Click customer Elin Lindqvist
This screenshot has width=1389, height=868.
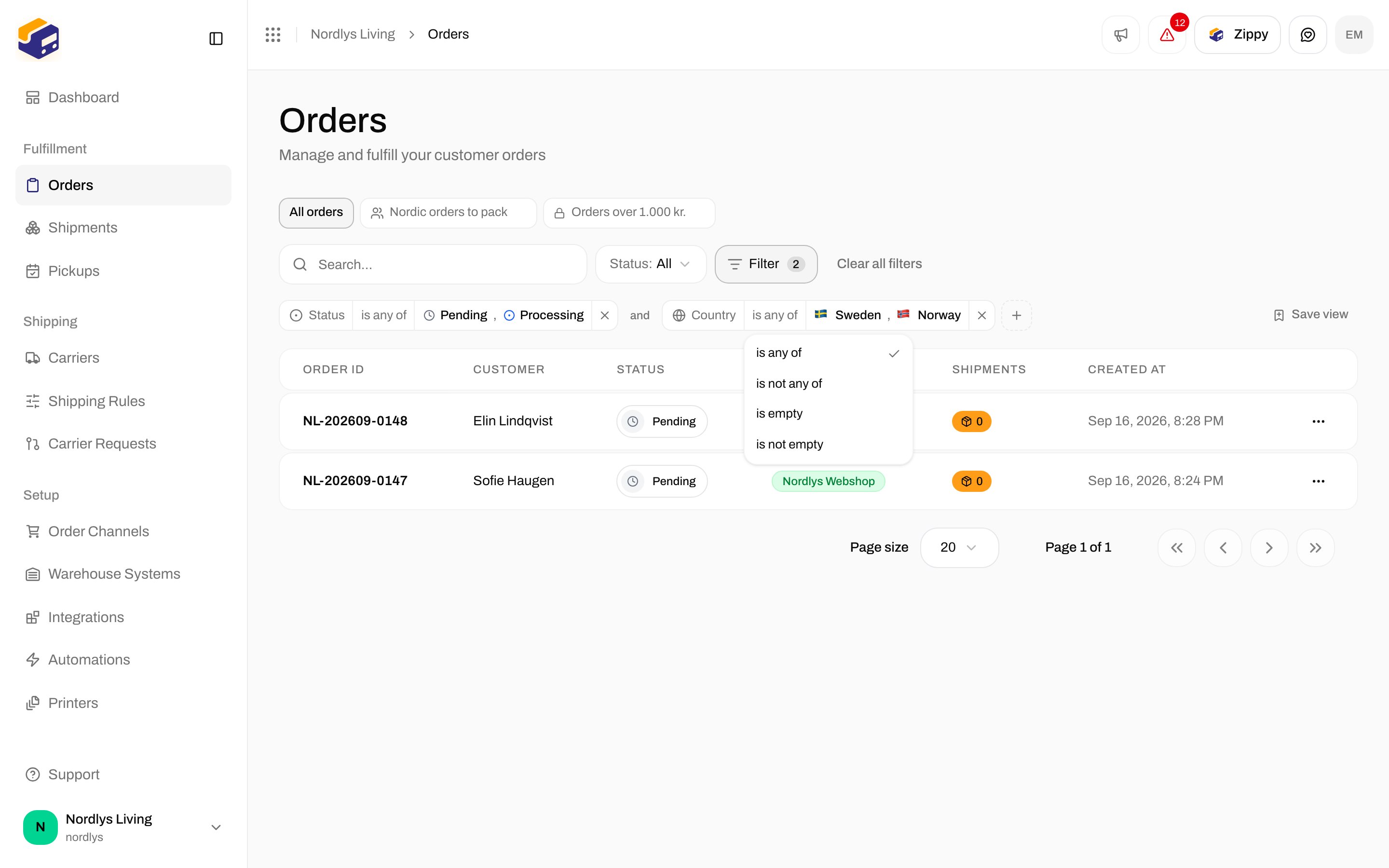(x=513, y=421)
